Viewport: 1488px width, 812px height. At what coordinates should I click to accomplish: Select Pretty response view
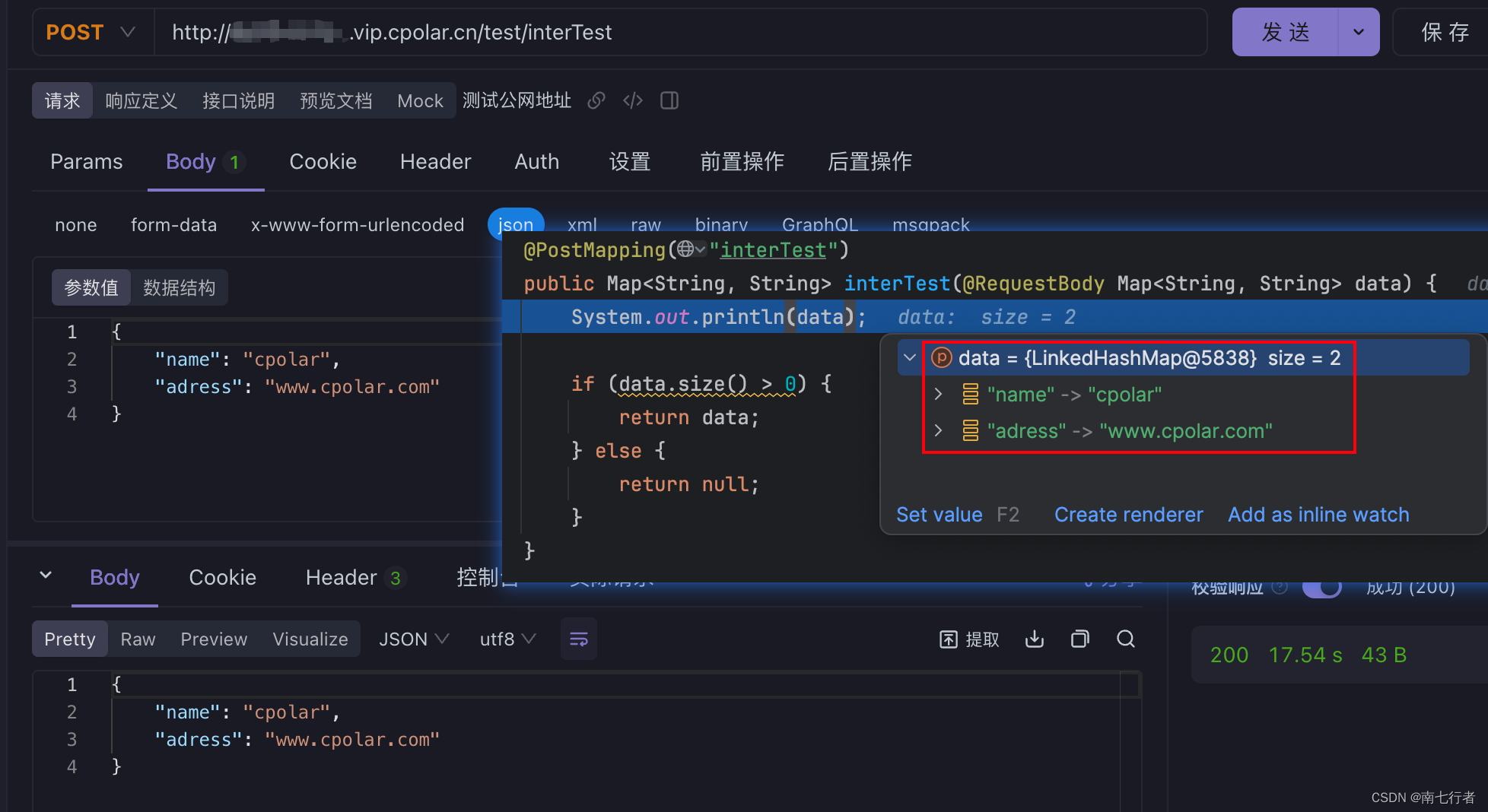[70, 639]
